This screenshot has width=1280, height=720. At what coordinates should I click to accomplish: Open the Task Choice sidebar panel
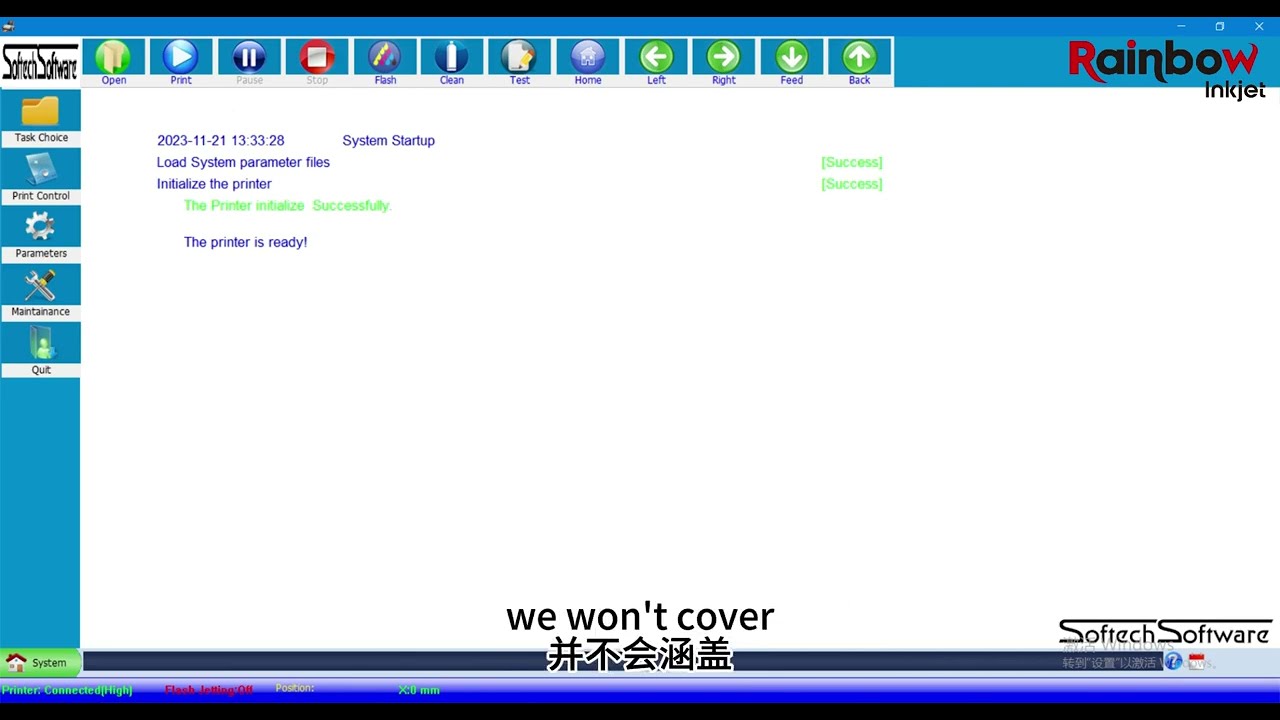point(41,118)
